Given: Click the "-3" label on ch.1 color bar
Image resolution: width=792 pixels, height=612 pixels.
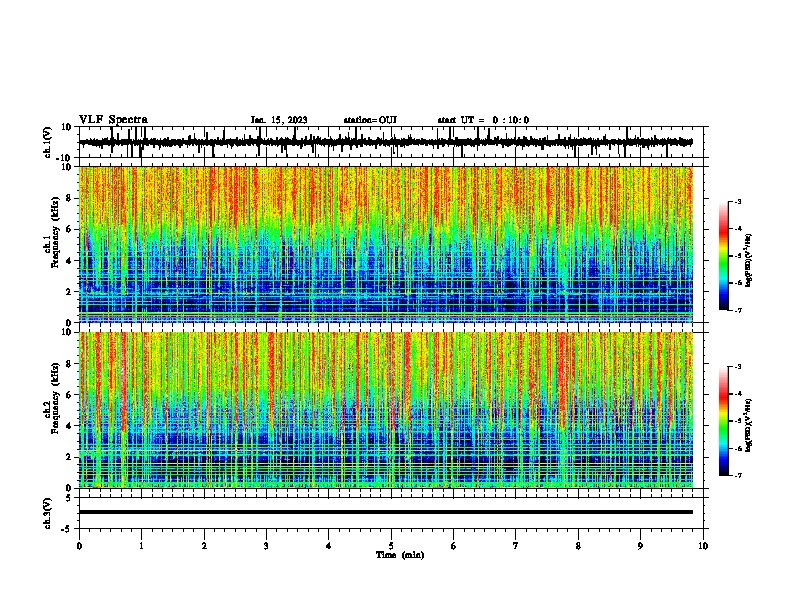Looking at the screenshot, I should 737,201.
